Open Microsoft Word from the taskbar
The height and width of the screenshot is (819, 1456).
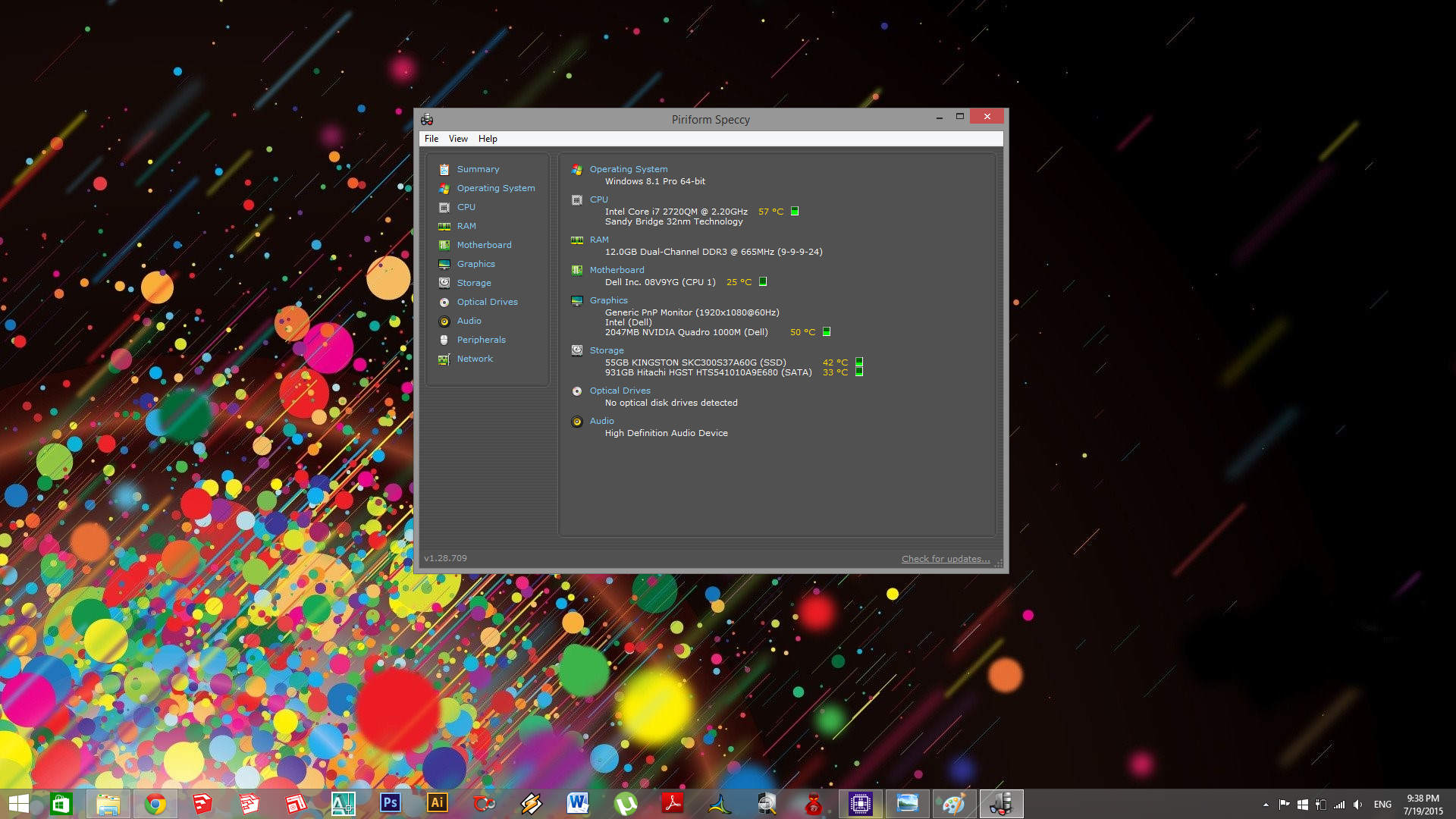click(578, 804)
